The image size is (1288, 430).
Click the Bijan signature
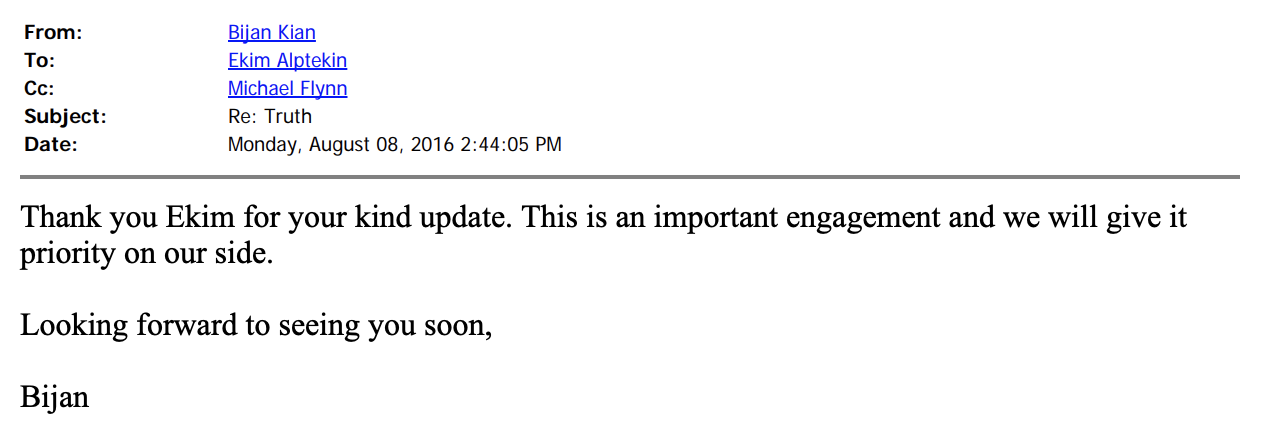tap(54, 398)
